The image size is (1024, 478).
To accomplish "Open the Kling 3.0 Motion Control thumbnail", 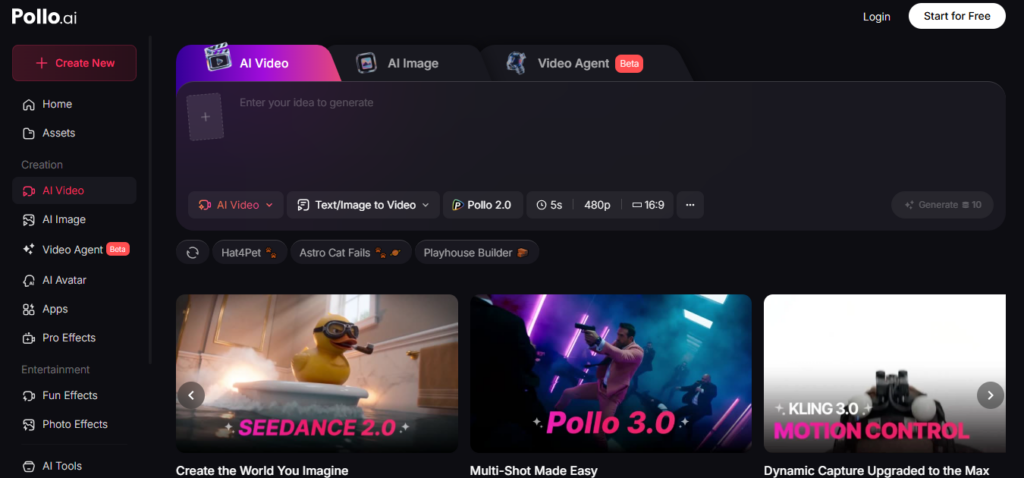I will 885,374.
